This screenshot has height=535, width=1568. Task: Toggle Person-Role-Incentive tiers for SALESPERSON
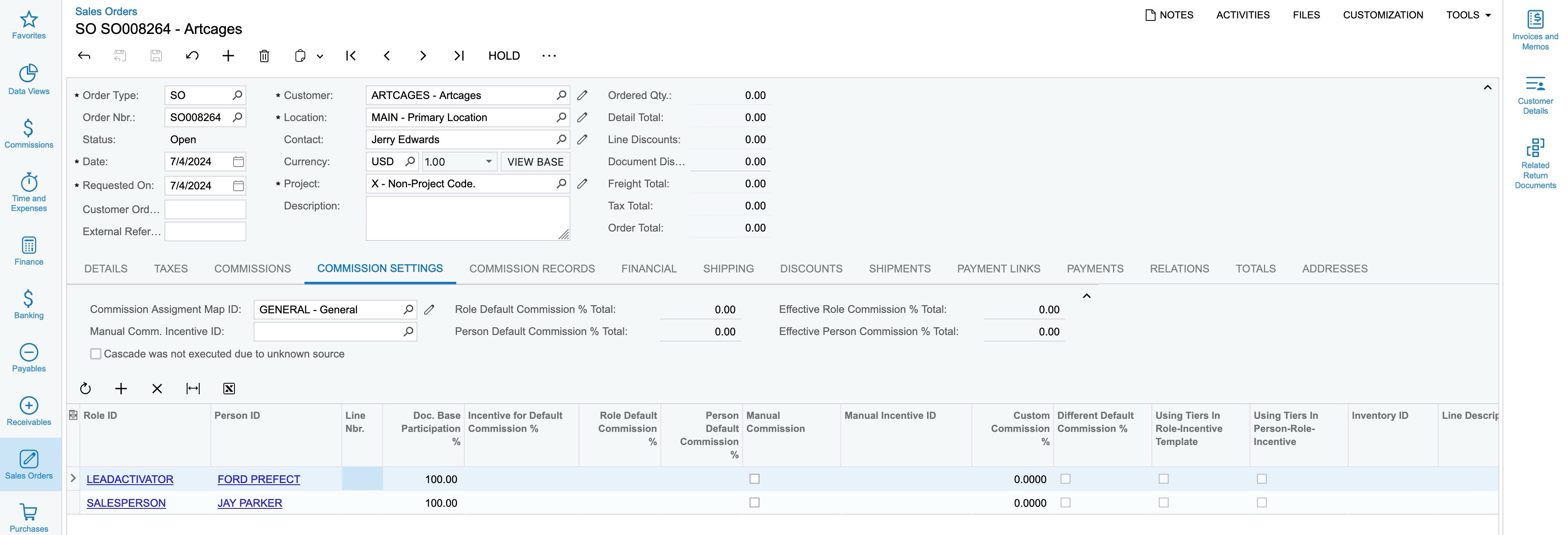[1262, 503]
